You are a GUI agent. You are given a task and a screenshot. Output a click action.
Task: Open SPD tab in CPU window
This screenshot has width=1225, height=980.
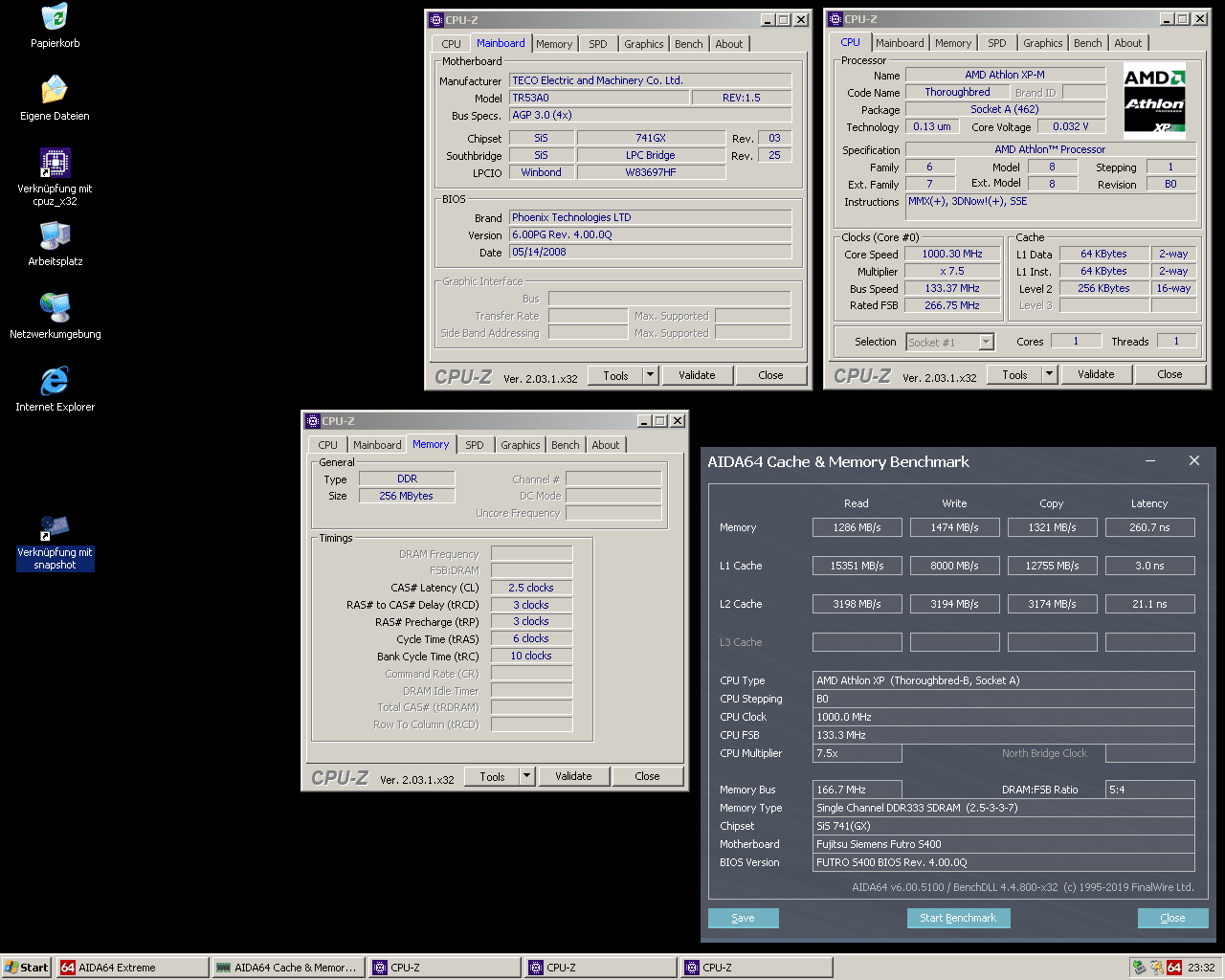coord(997,43)
